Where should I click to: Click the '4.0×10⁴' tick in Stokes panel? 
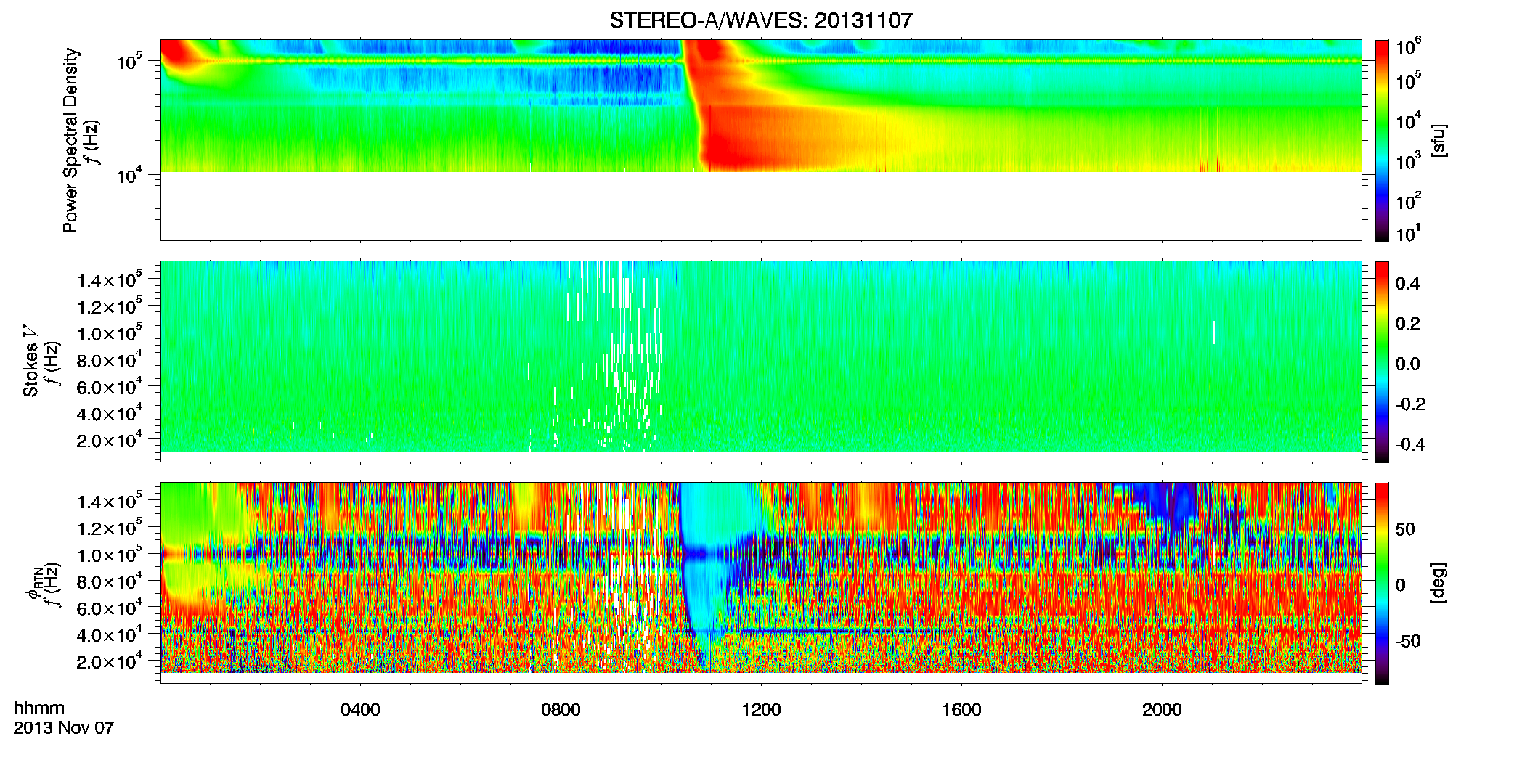tap(110, 414)
